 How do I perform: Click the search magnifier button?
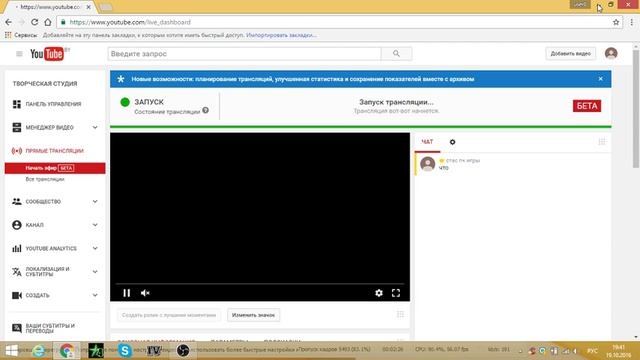pos(396,54)
